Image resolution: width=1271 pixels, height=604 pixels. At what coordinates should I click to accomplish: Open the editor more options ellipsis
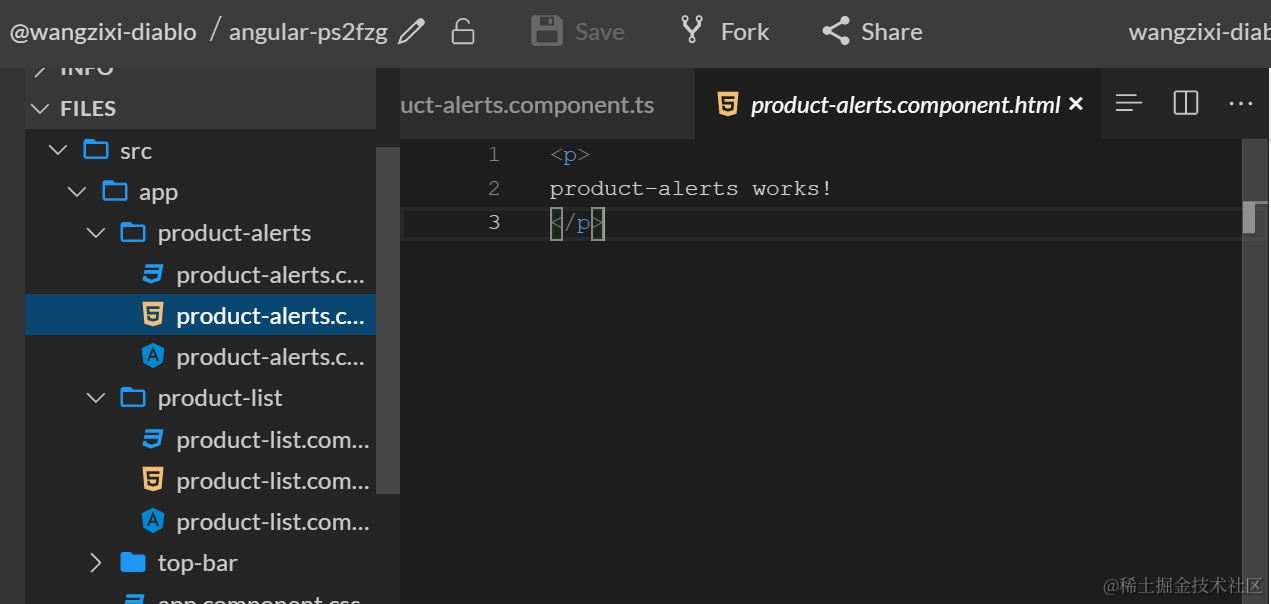[1240, 103]
